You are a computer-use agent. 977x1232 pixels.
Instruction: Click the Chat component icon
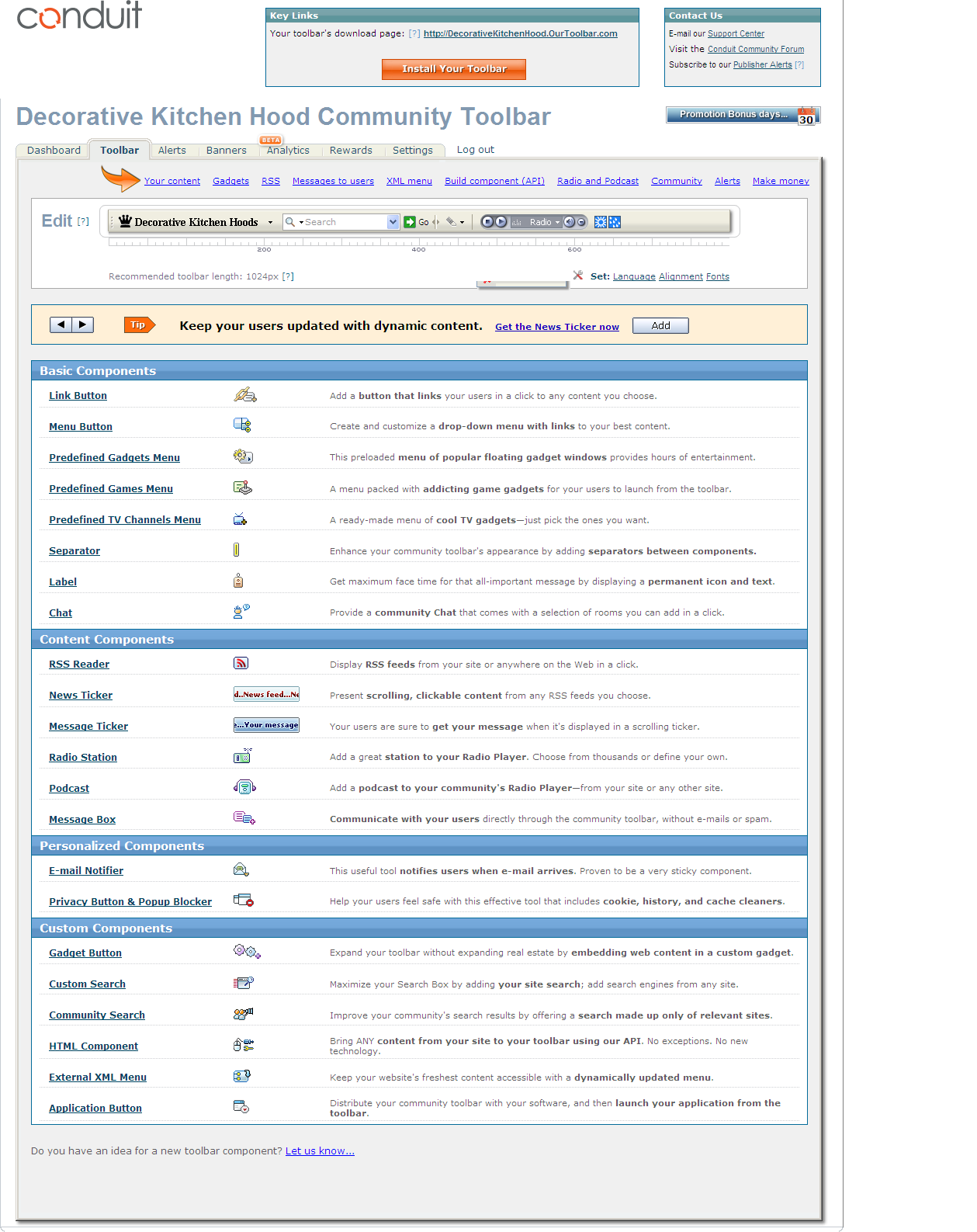tap(241, 612)
